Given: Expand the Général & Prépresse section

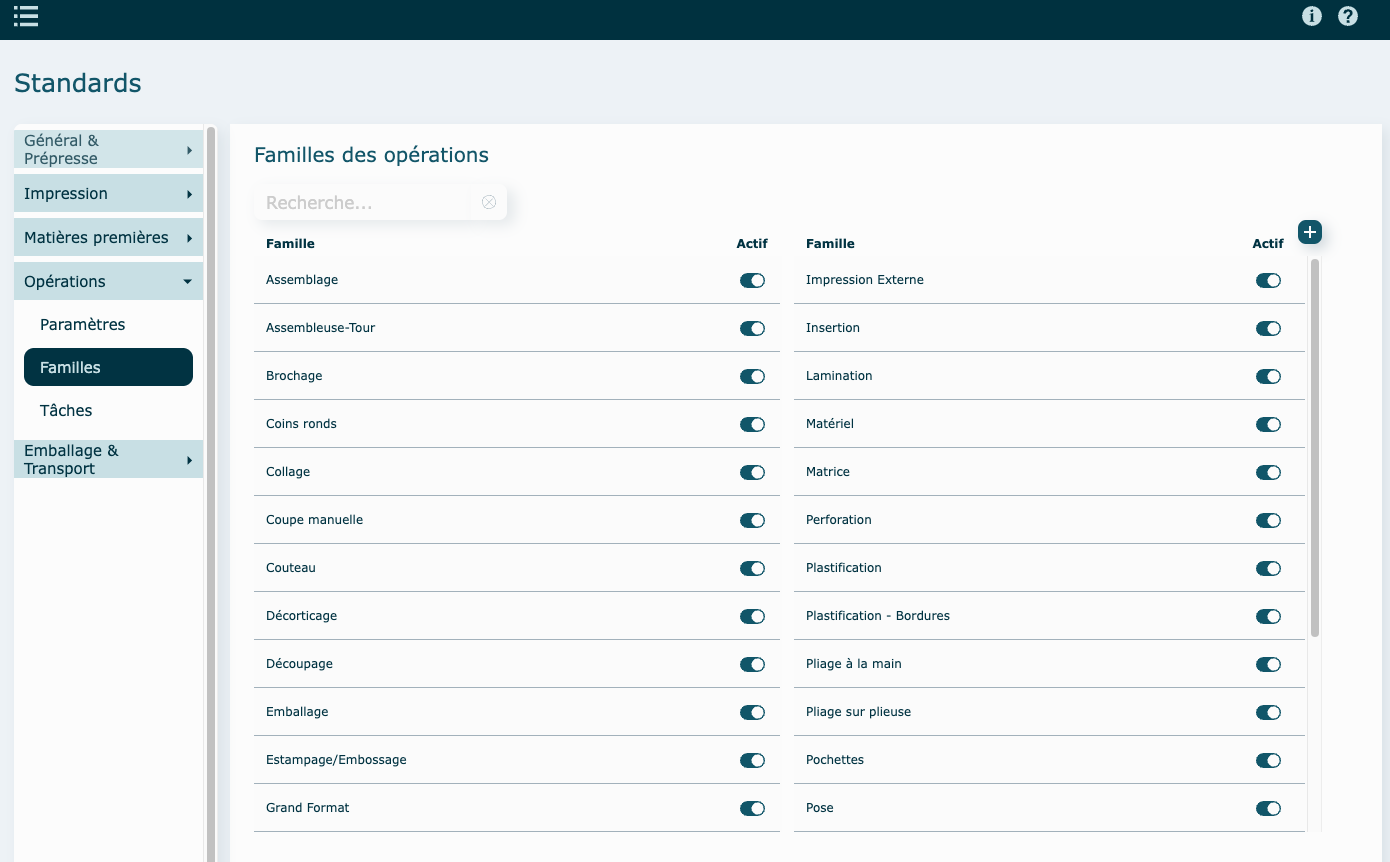Looking at the screenshot, I should pyautogui.click(x=108, y=150).
